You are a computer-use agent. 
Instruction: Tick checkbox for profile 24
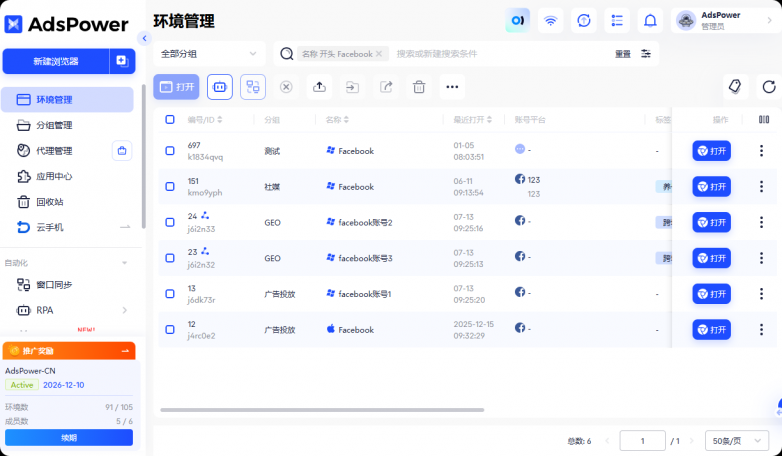pyautogui.click(x=170, y=223)
